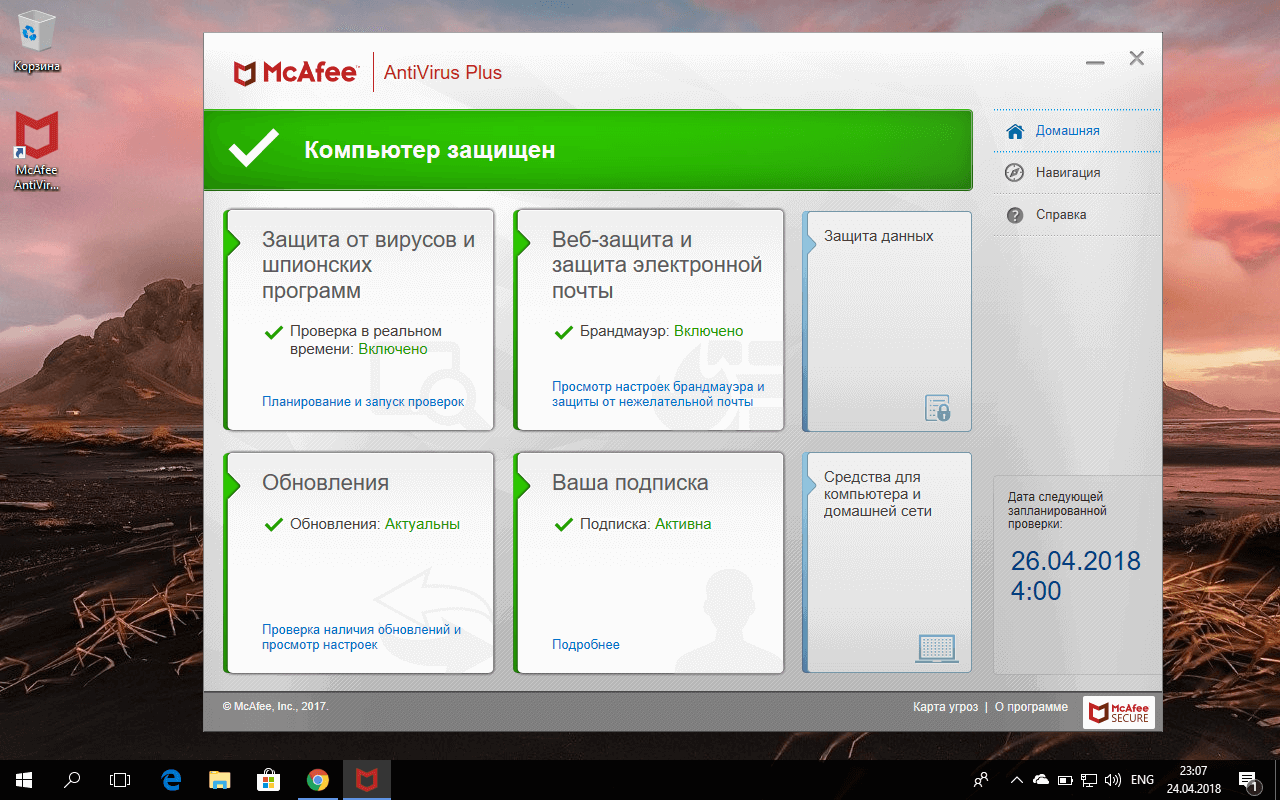The width and height of the screenshot is (1280, 800).
Task: Click the next scan date 26.04.2018 4:00
Action: (x=1075, y=575)
